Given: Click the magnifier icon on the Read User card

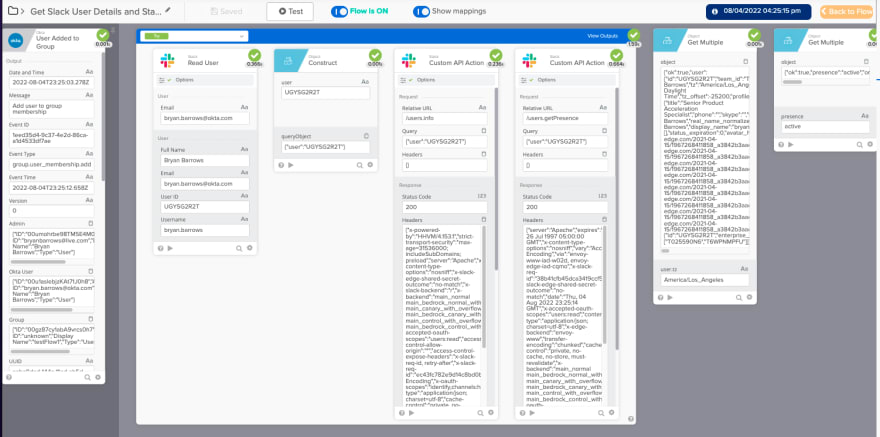Looking at the screenshot, I should tap(239, 247).
